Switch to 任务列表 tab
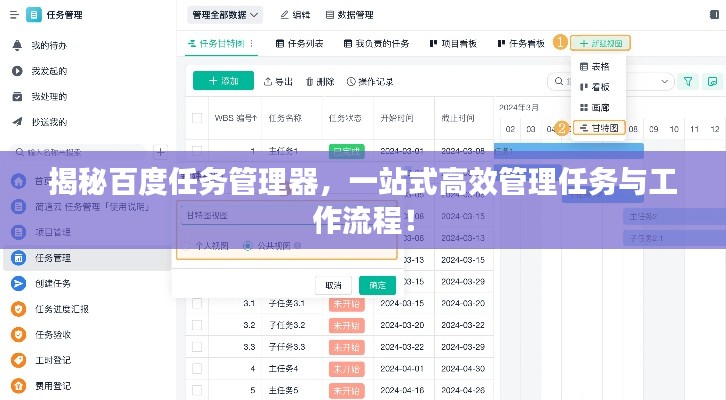 [299, 44]
